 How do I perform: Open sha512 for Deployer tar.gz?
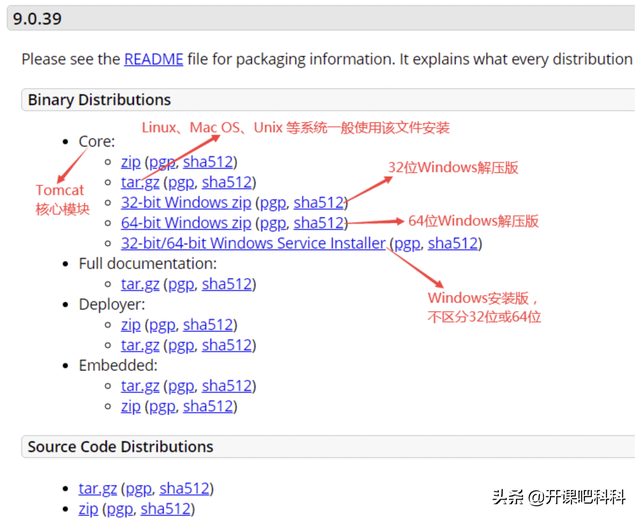pyautogui.click(x=227, y=346)
